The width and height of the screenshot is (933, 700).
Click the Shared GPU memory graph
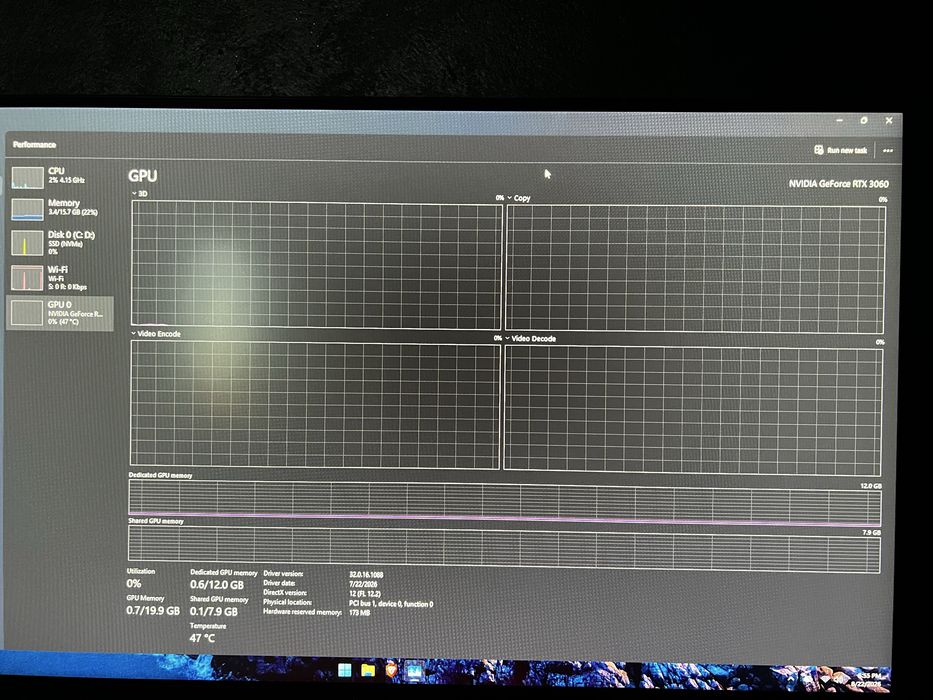click(504, 549)
